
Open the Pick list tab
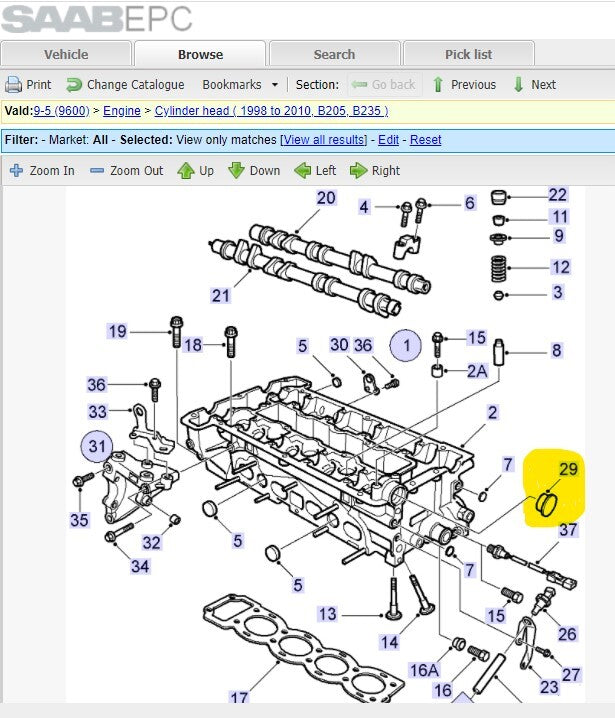click(468, 54)
